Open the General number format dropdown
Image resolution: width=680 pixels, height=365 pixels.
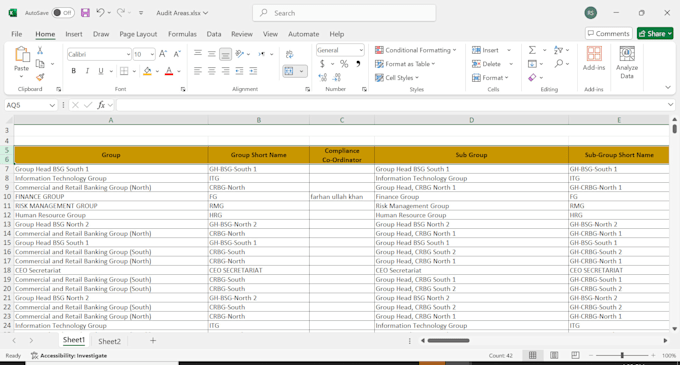coord(361,50)
